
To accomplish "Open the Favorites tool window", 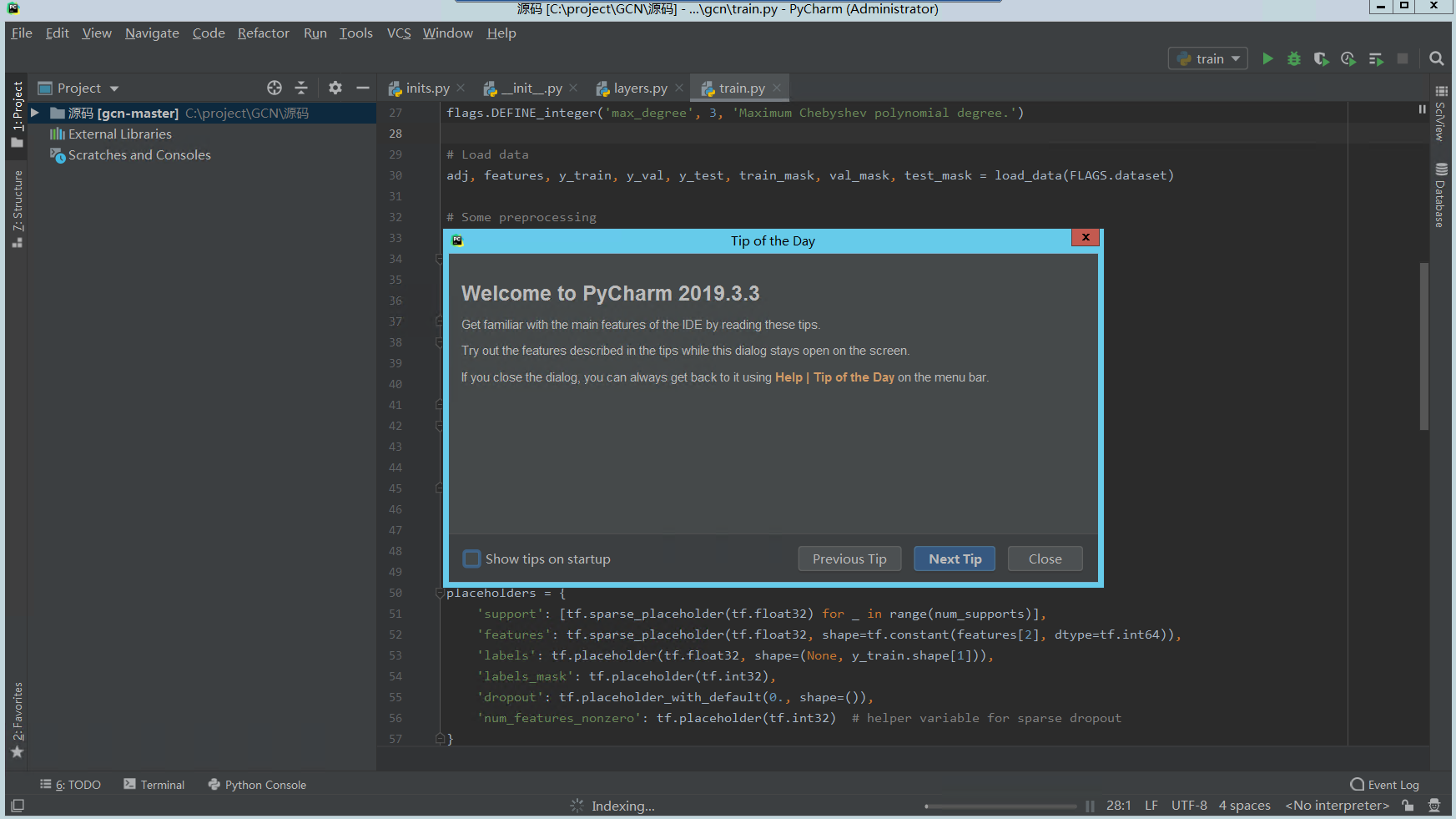I will click(17, 720).
